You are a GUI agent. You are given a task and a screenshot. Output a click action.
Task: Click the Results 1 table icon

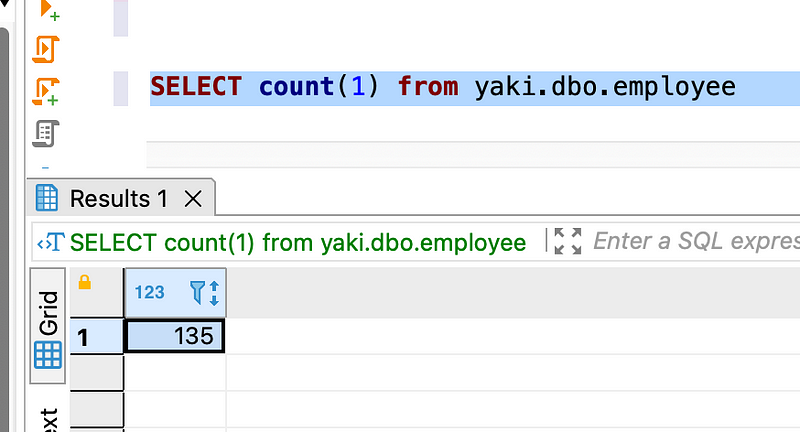[x=47, y=198]
